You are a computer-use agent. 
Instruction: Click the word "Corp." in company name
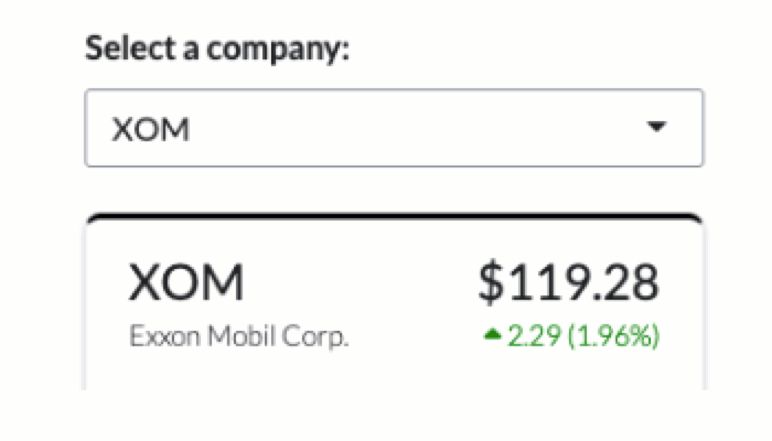pyautogui.click(x=315, y=337)
